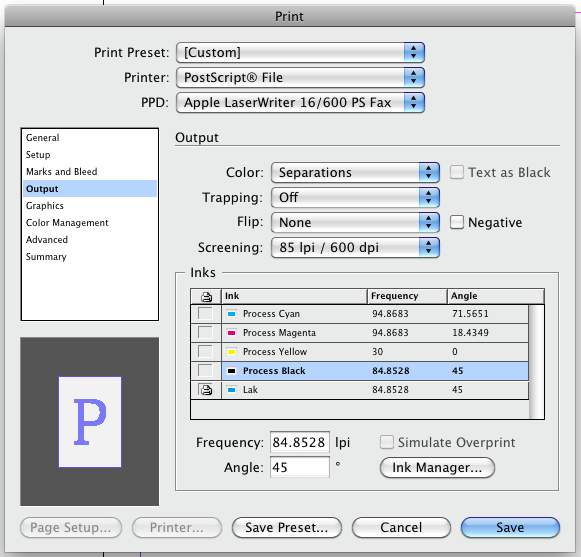The height and width of the screenshot is (557, 581).
Task: Toggle print box for Process Magenta
Action: coord(205,332)
